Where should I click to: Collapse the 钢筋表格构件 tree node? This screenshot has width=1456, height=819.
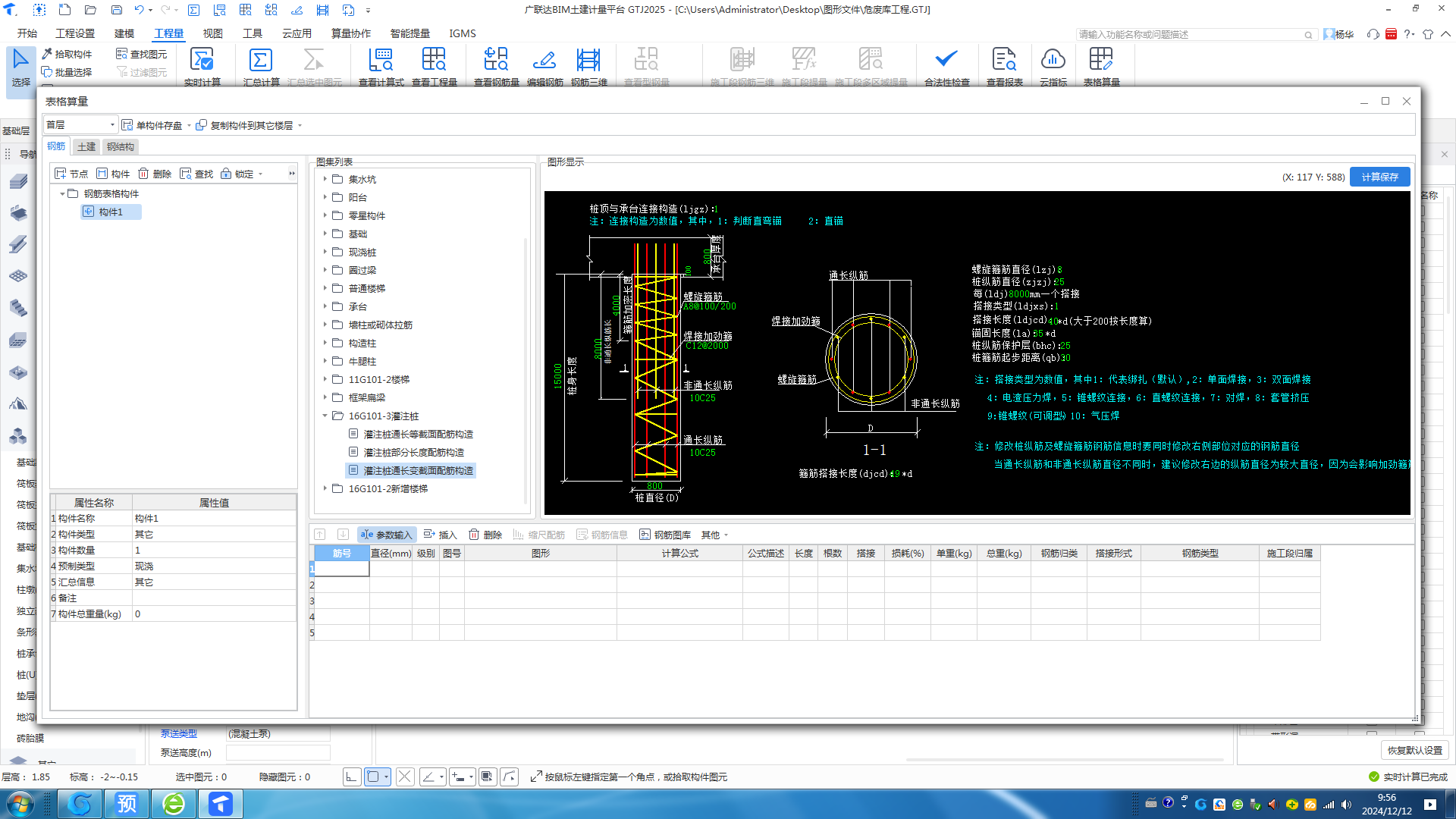point(62,194)
